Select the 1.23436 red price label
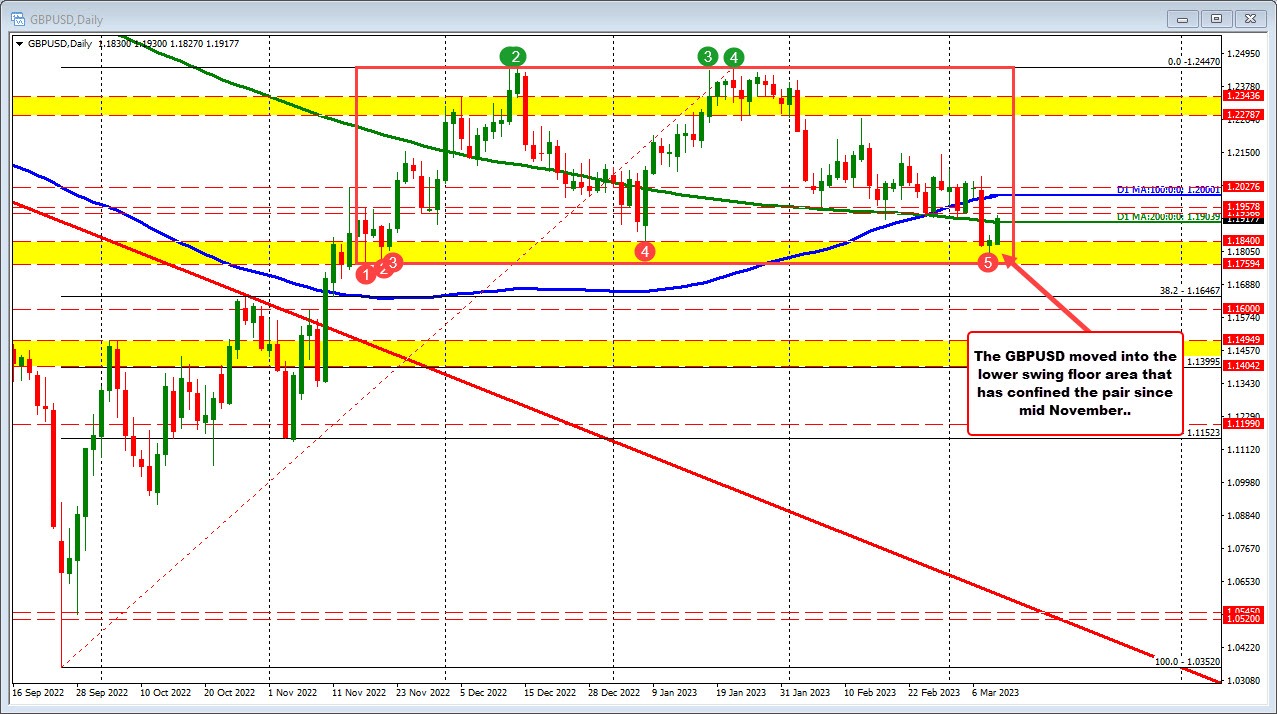 coord(1245,97)
